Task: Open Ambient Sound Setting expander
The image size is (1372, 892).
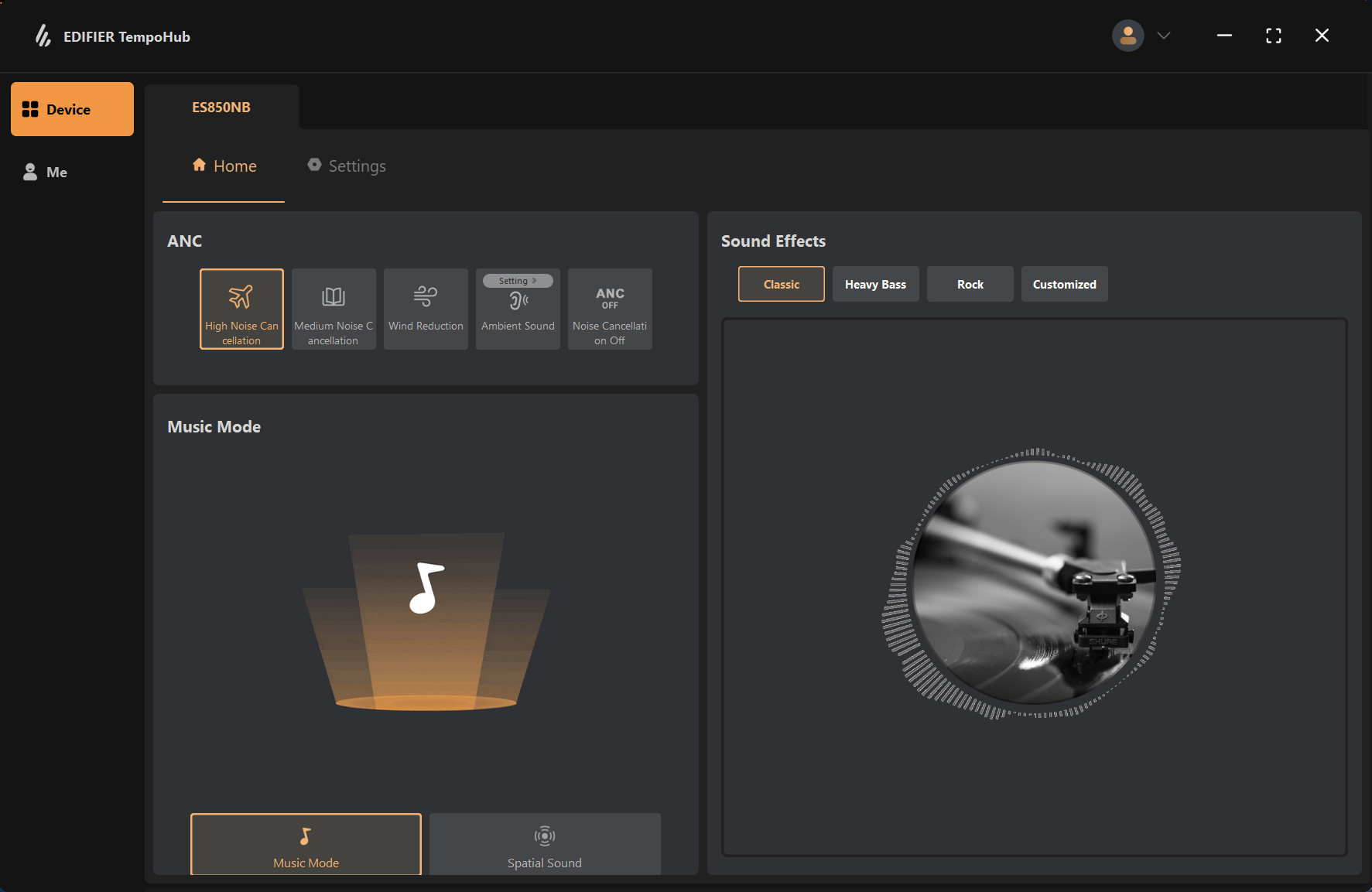Action: coord(518,281)
